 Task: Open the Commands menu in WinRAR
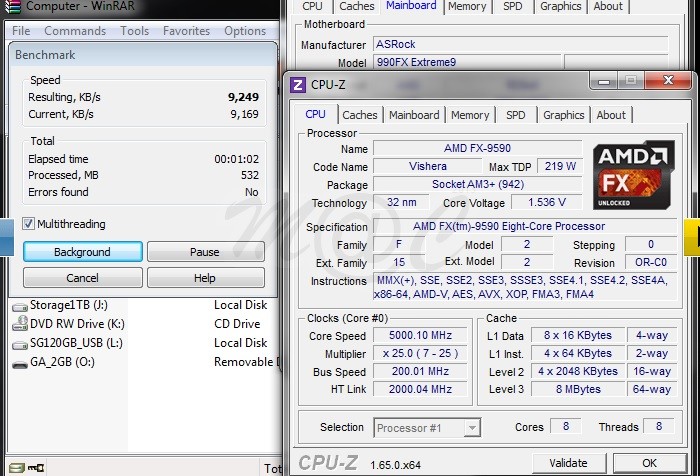coord(75,31)
